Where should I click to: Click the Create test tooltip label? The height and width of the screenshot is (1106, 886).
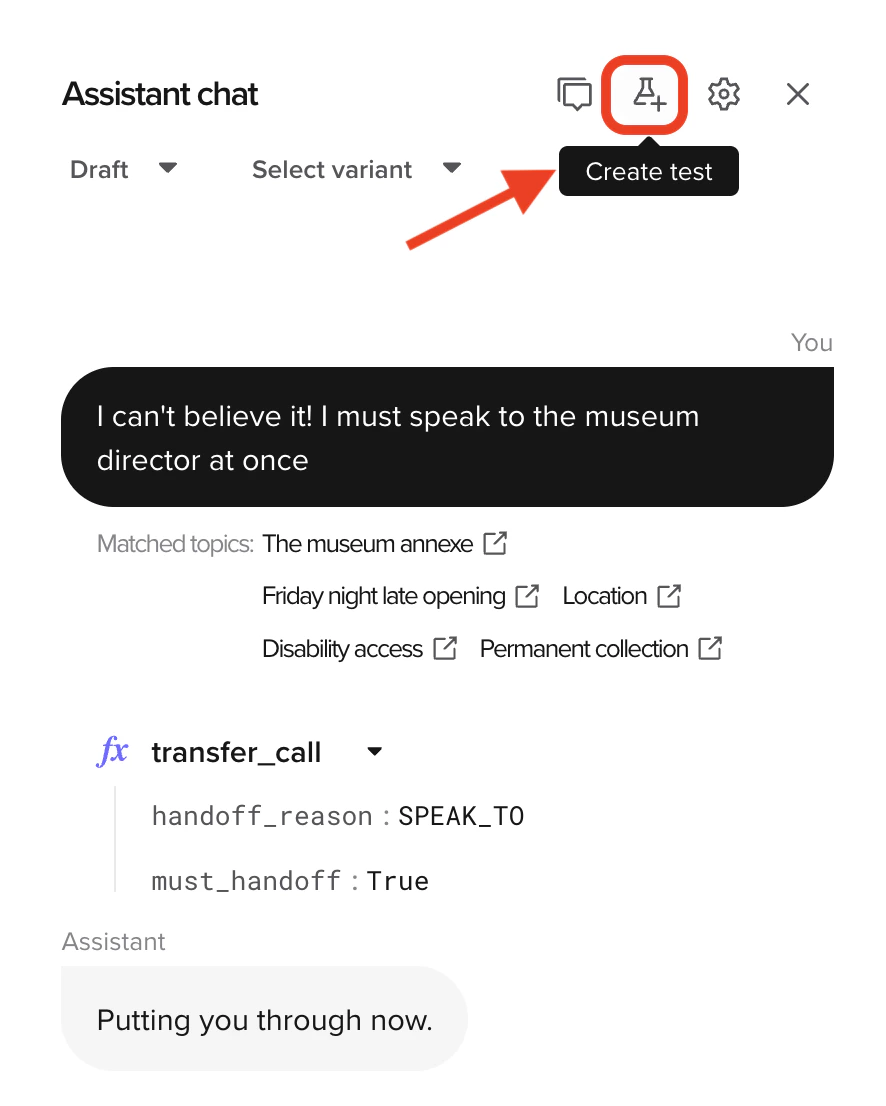click(648, 171)
